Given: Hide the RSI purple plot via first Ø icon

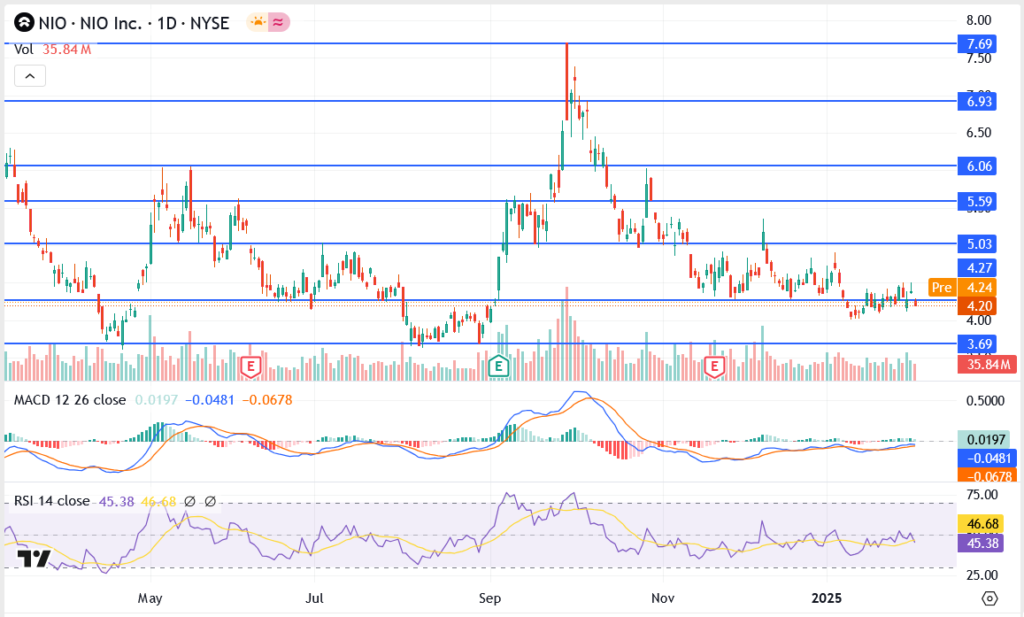Looking at the screenshot, I should (190, 499).
